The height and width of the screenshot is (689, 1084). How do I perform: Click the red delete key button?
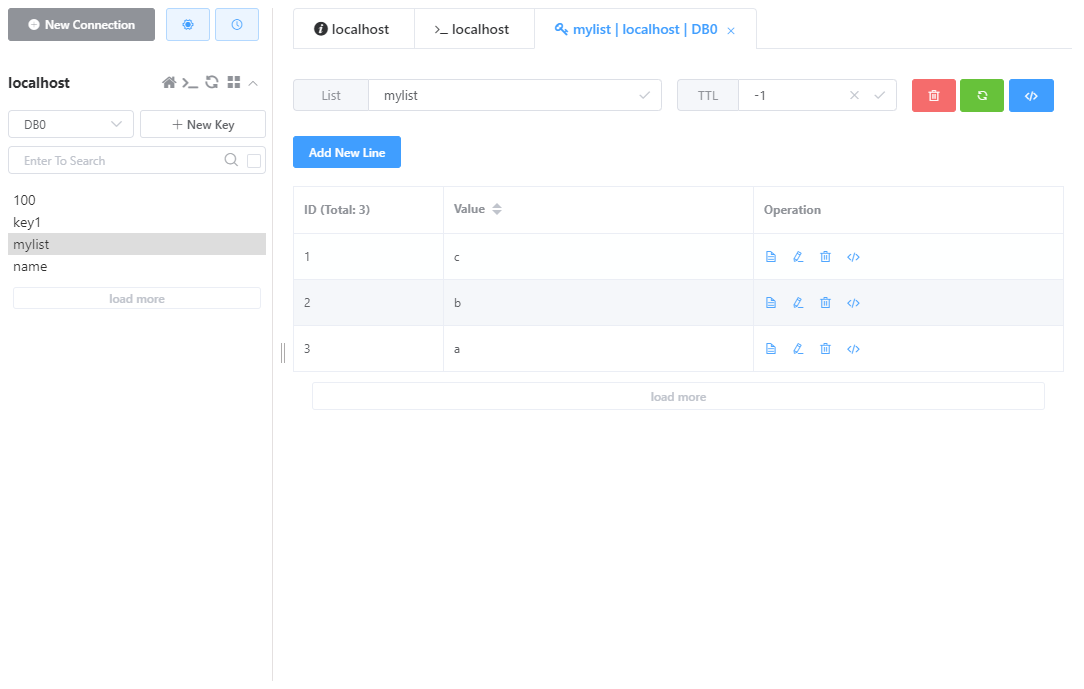934,95
